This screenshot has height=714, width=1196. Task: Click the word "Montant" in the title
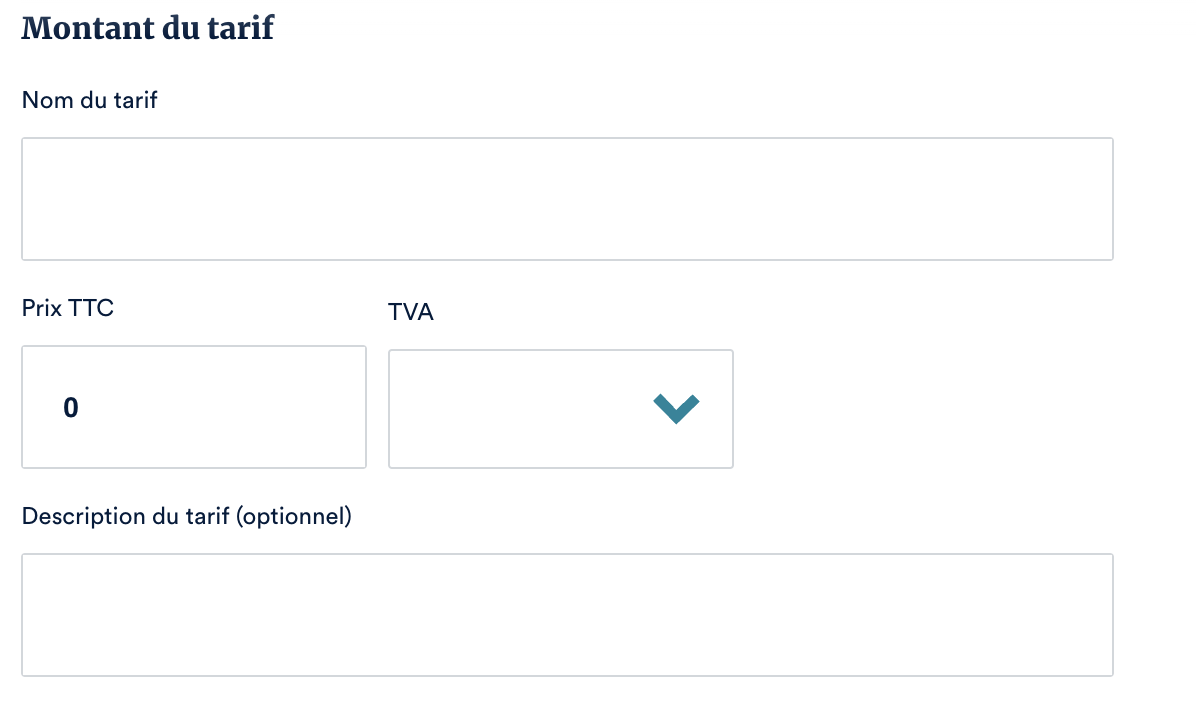click(75, 28)
